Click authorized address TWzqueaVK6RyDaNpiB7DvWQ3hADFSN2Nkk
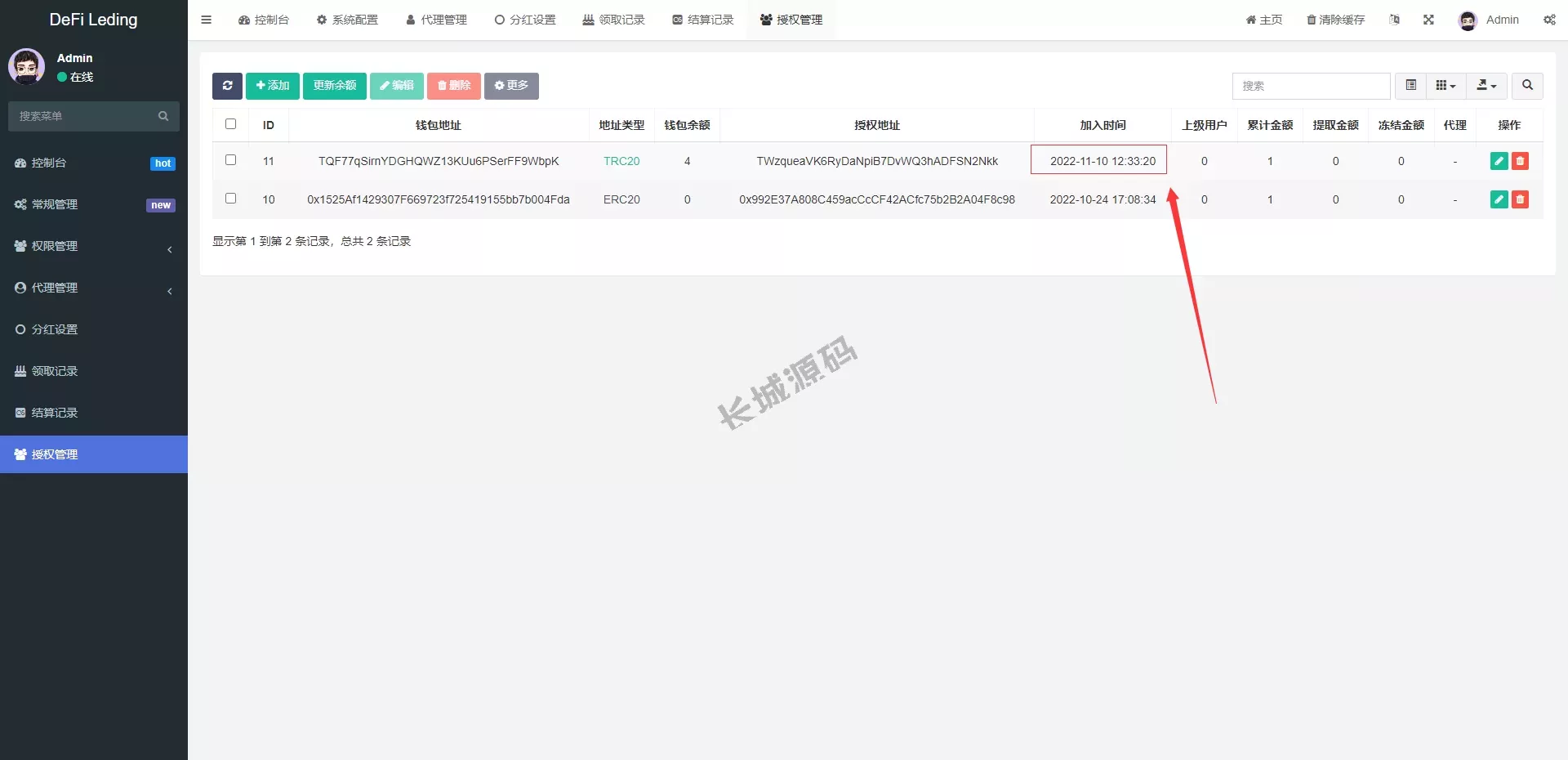 tap(877, 161)
